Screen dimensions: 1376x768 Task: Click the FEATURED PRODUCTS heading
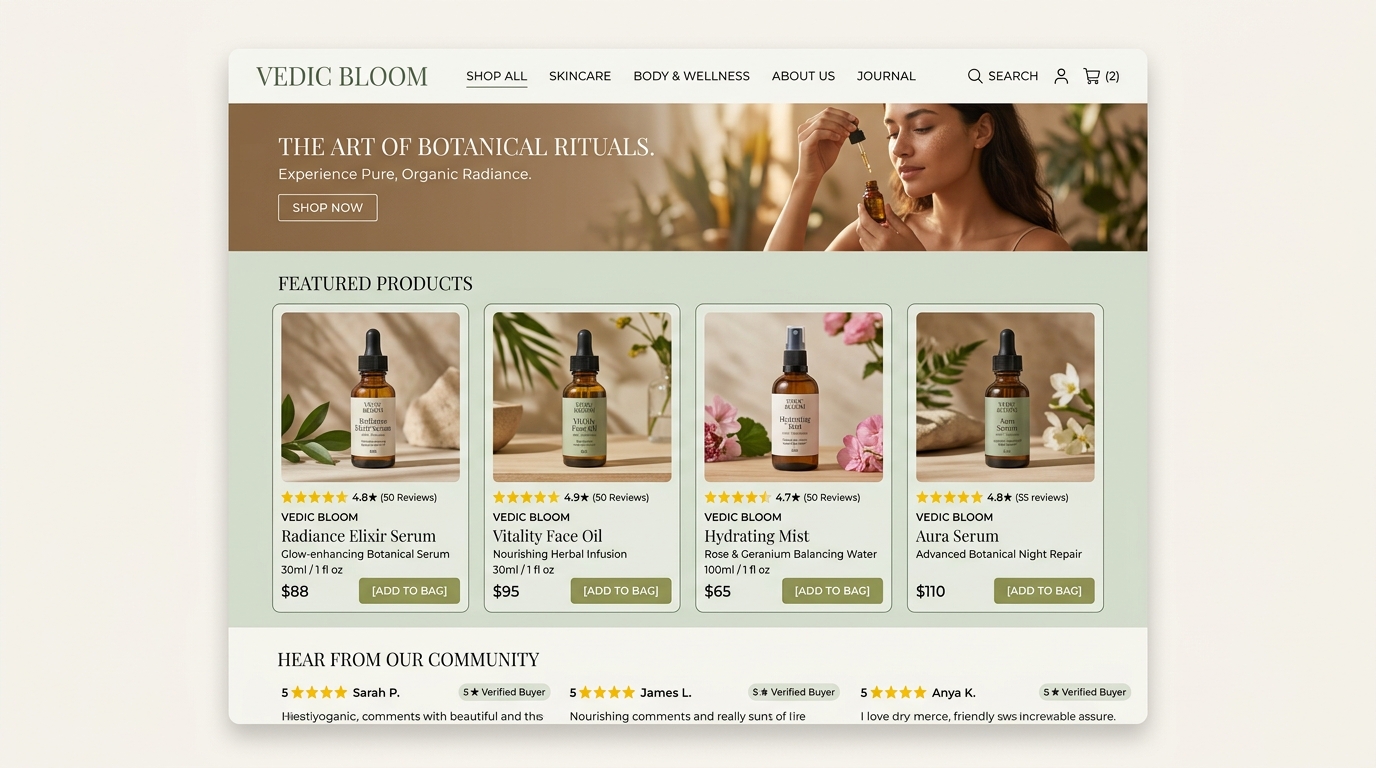click(375, 283)
